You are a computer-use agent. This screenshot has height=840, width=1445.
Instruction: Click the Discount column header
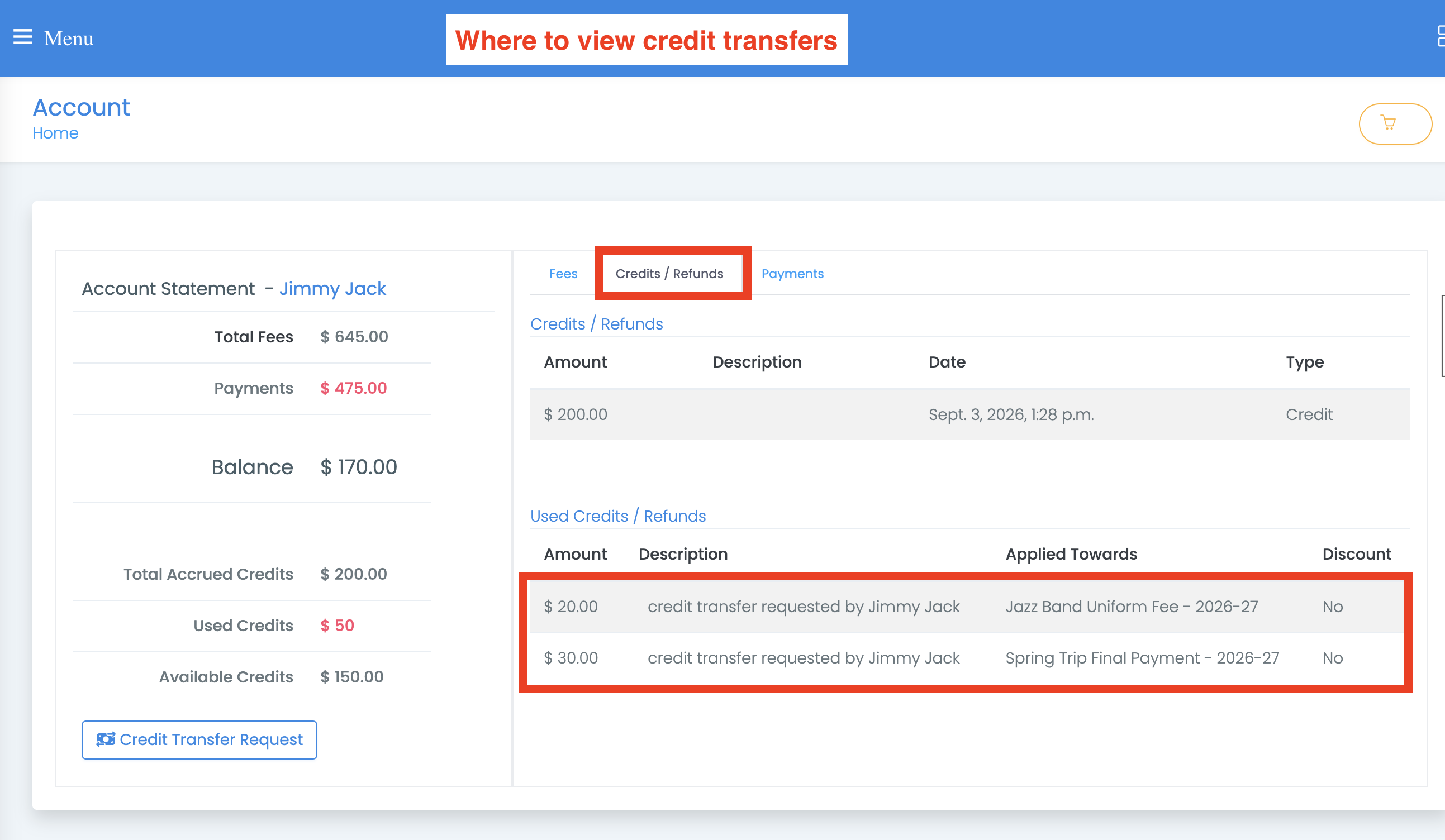point(1357,554)
